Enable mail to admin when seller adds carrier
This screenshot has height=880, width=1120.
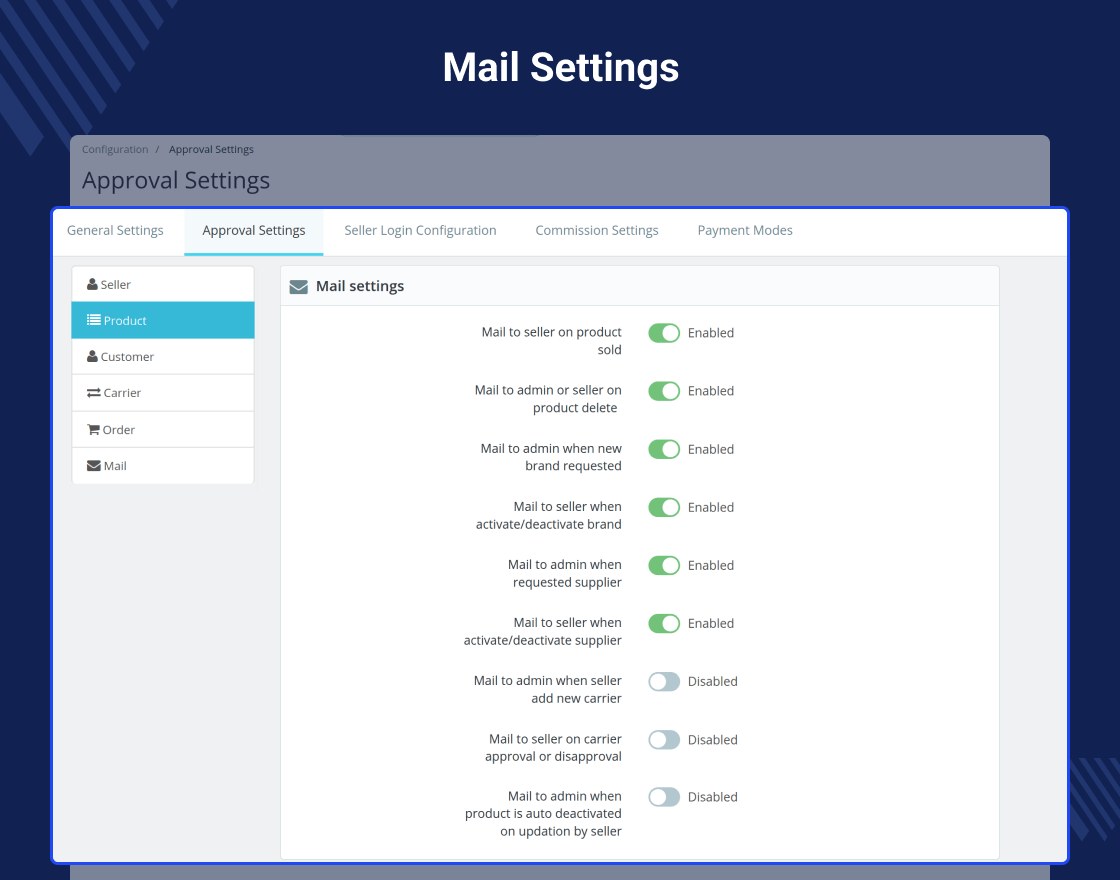click(664, 681)
